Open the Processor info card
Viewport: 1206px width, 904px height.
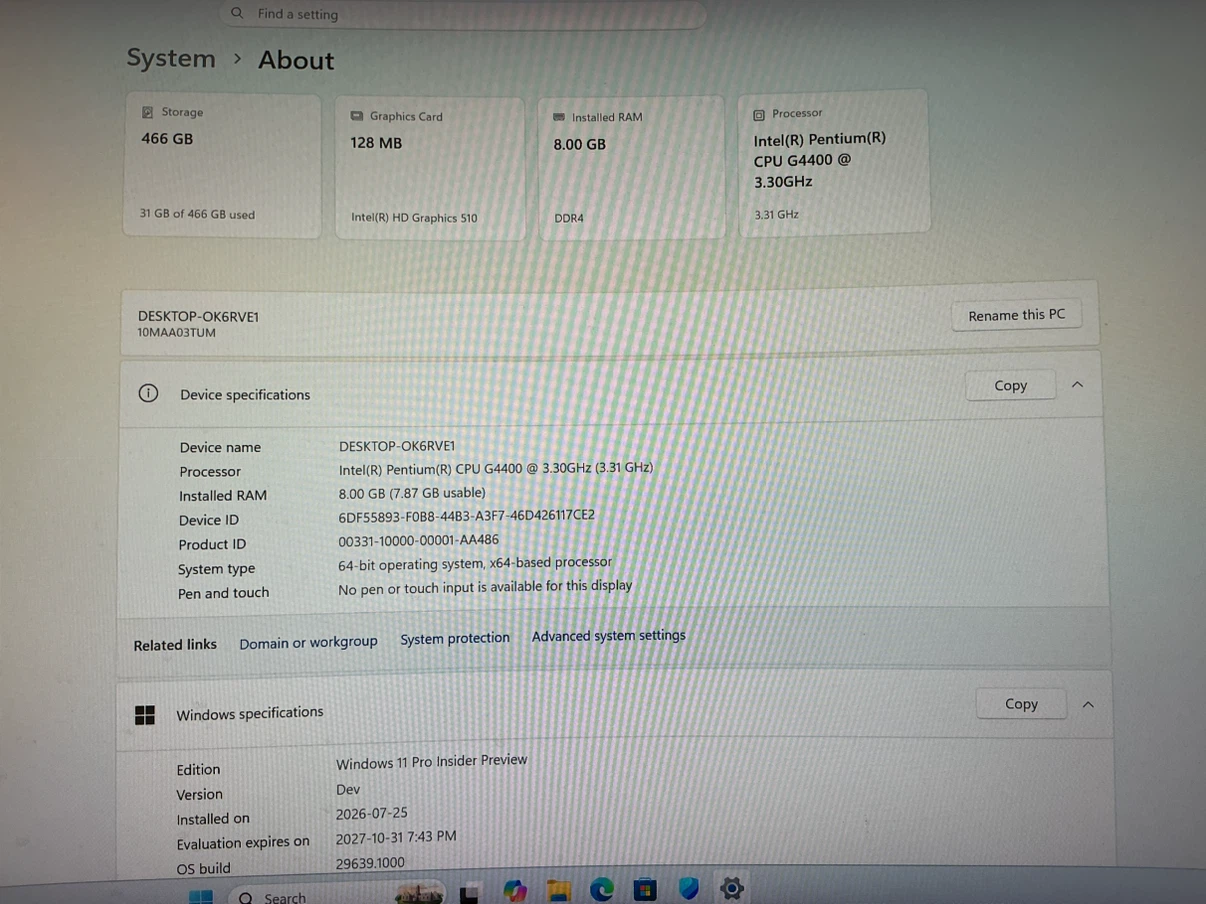pos(834,163)
